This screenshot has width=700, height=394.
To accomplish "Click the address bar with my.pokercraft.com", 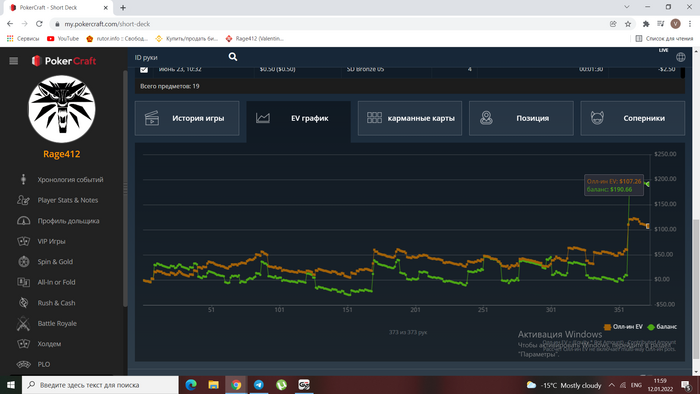I will coord(330,24).
